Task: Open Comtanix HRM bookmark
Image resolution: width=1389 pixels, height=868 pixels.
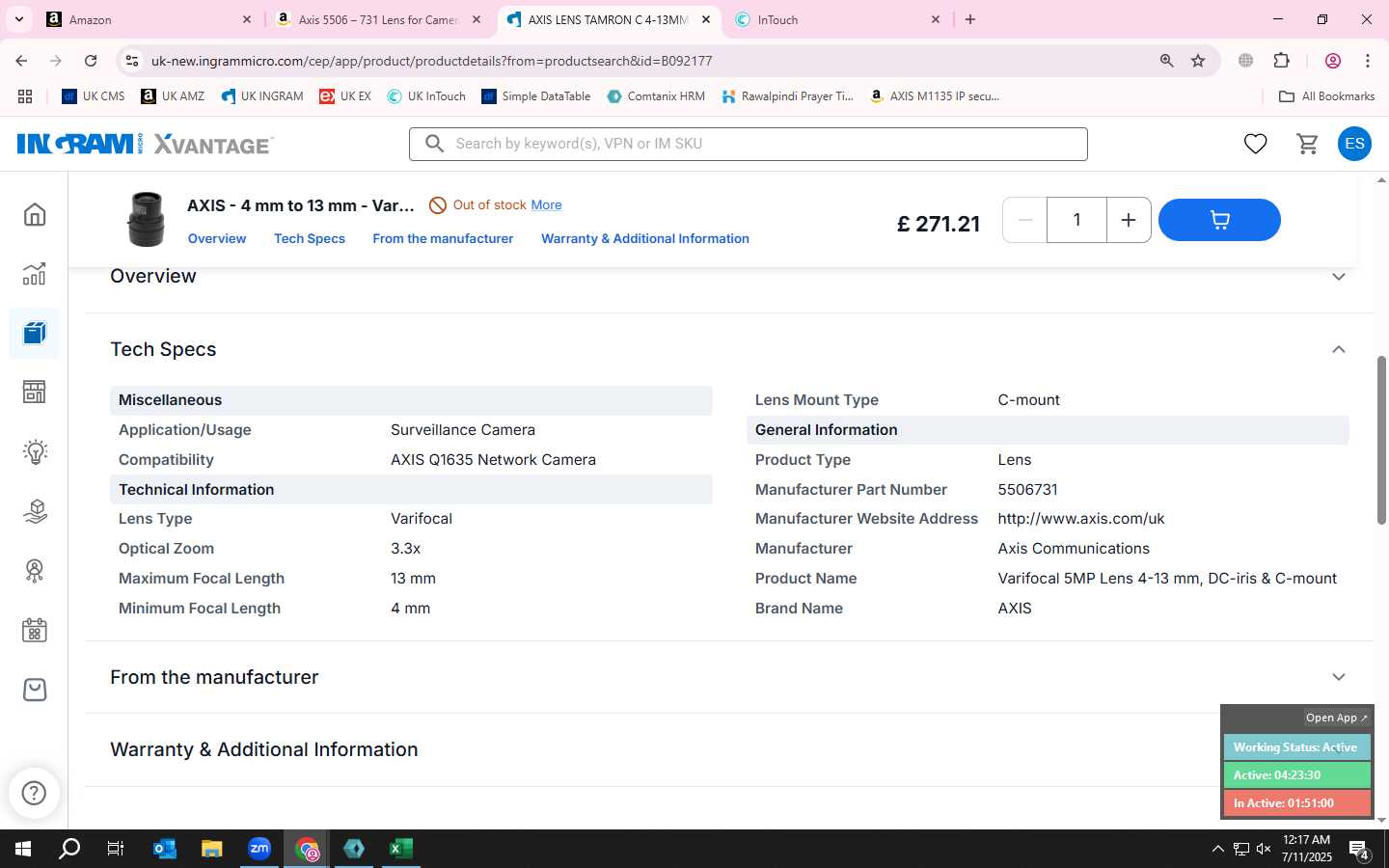Action: pos(656,96)
